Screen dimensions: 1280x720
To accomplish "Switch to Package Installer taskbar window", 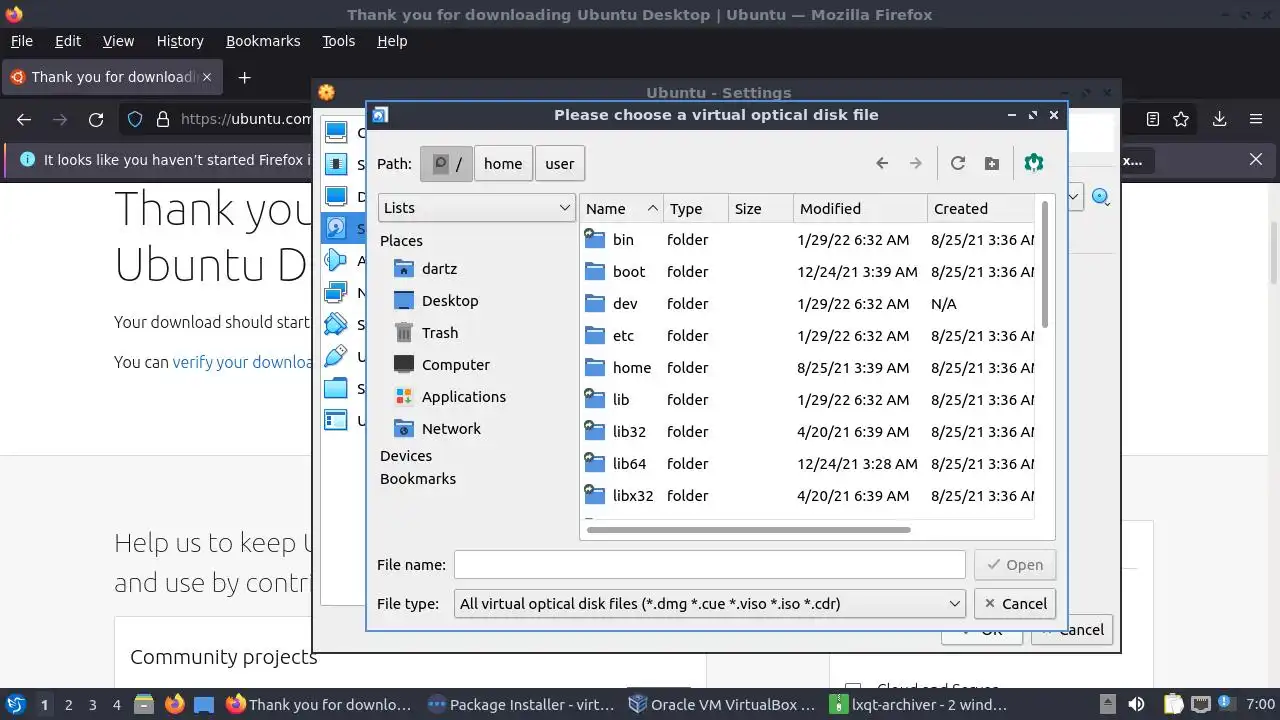I will (521, 705).
